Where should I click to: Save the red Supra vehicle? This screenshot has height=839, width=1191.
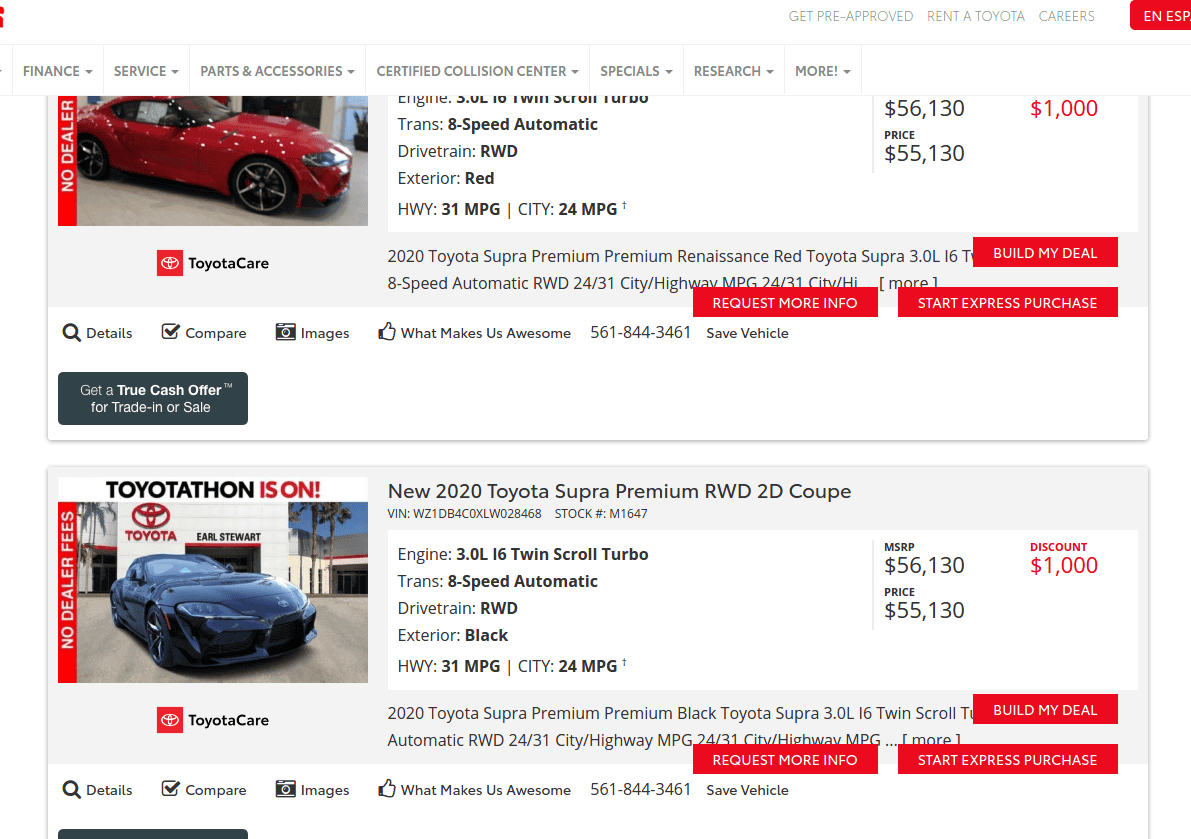(x=747, y=333)
